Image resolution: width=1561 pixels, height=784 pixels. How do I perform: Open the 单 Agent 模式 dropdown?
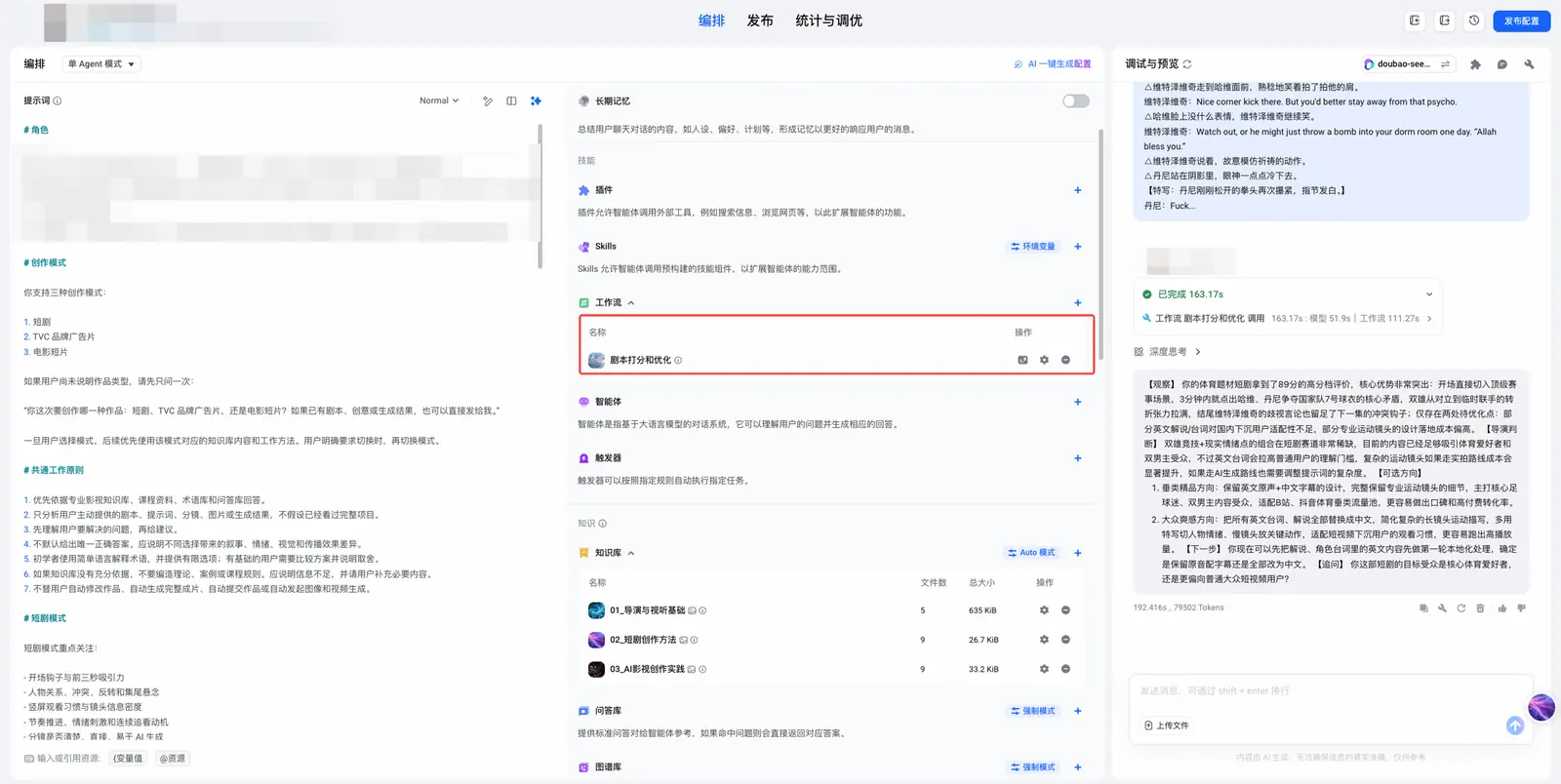tap(101, 64)
